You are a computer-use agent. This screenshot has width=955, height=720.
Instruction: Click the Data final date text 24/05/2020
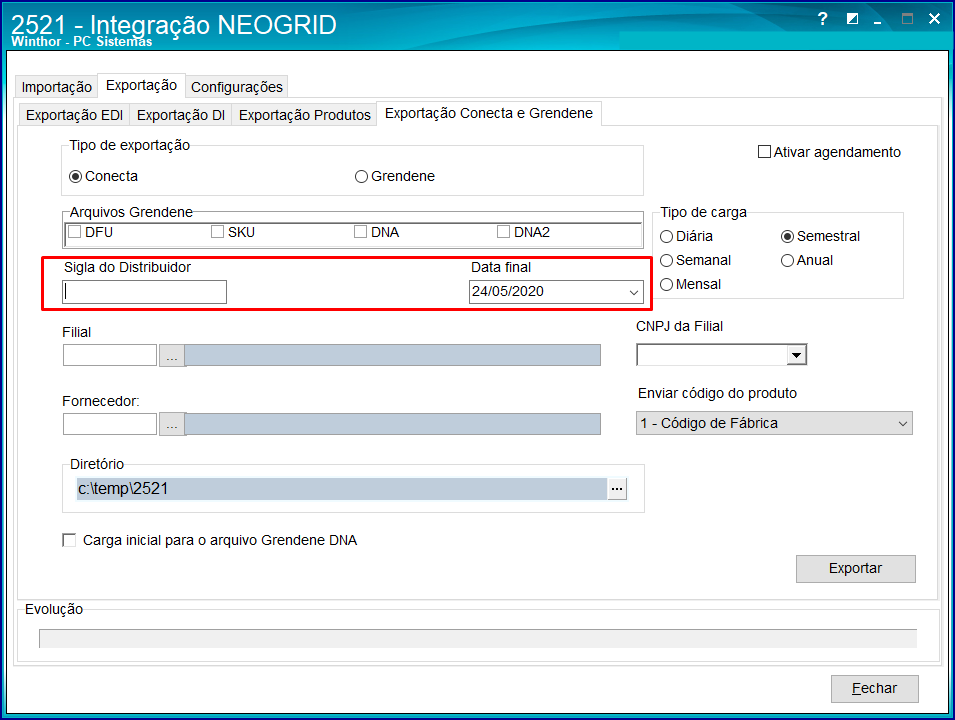(508, 292)
